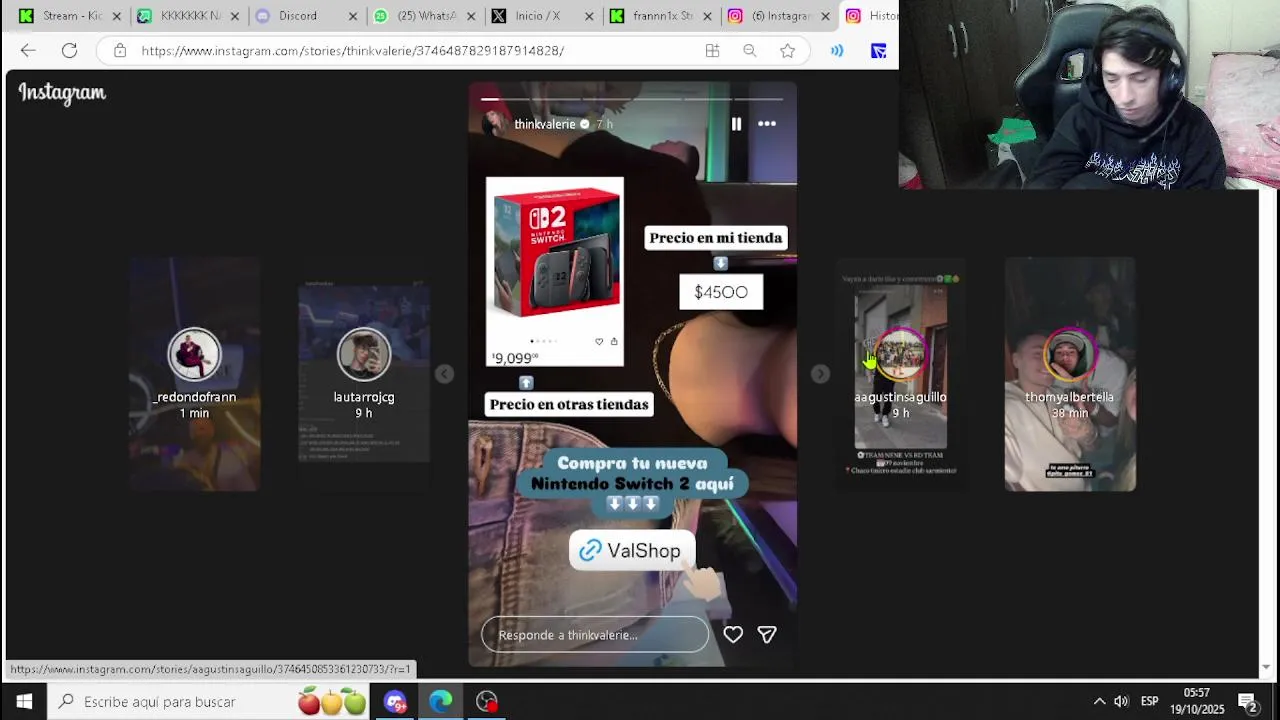Click the story progress bar at top
Screen dimensions: 1280x720
tap(632, 99)
